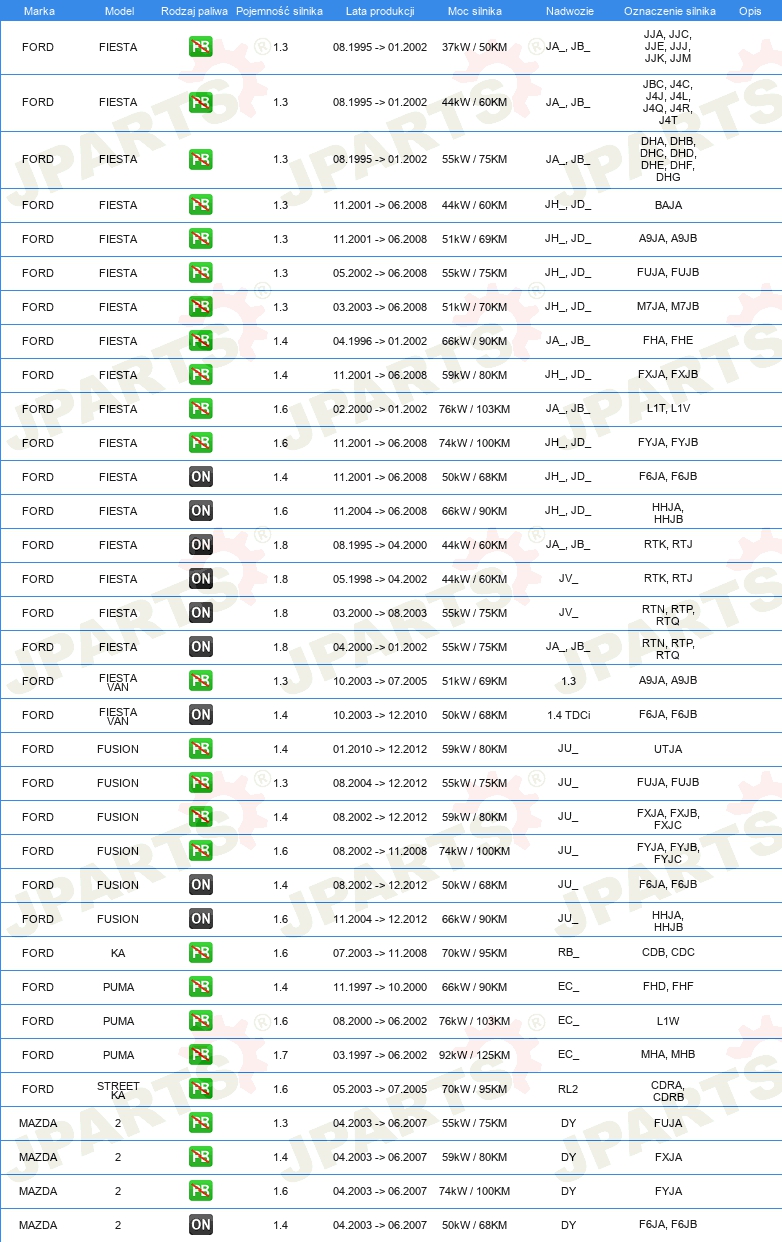The height and width of the screenshot is (1242, 782).
Task: Click the petrol icon in the MAZDA 2 FYJA row
Action: 201,1191
